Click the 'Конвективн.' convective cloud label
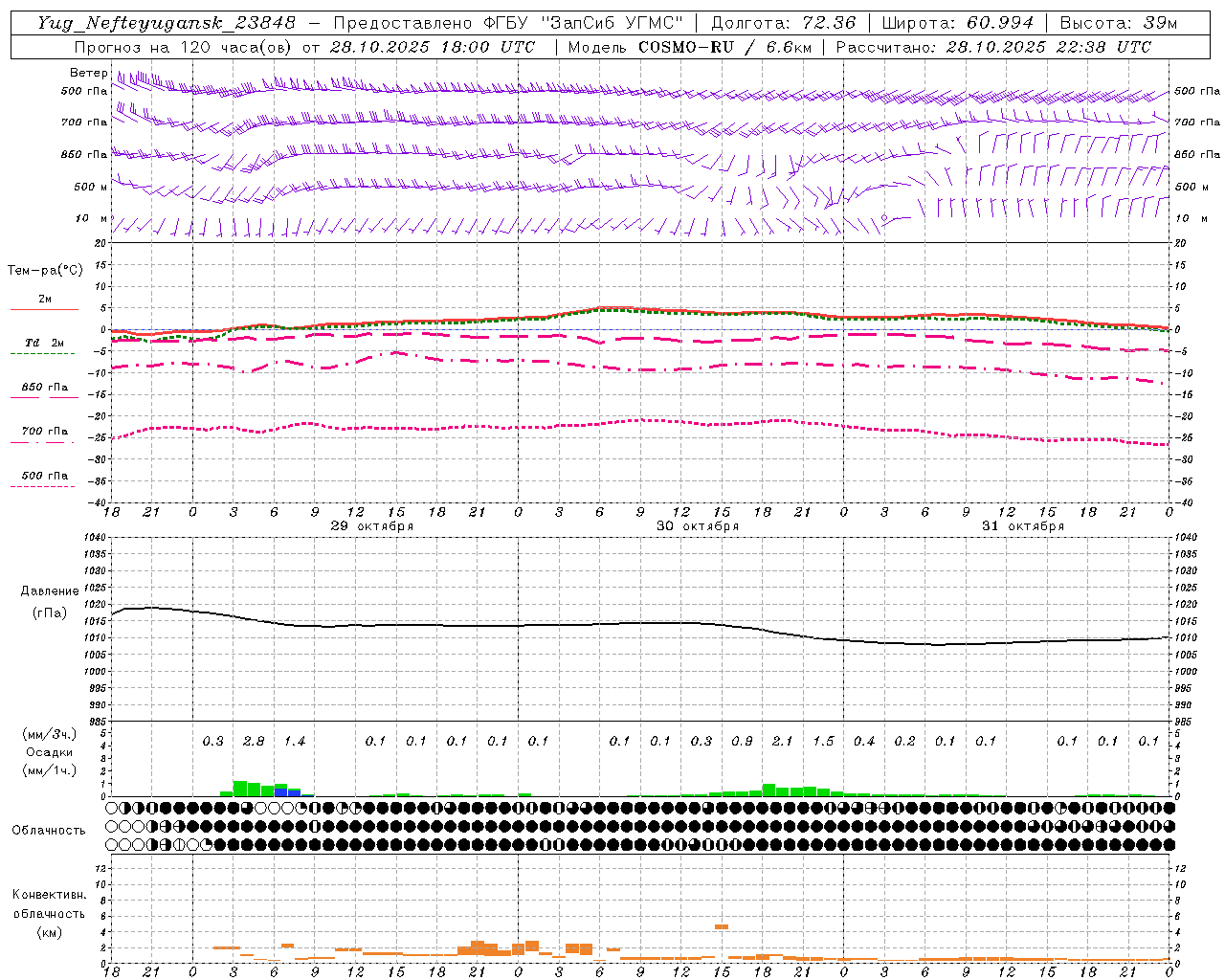This screenshot has height=980, width=1225. (x=49, y=895)
